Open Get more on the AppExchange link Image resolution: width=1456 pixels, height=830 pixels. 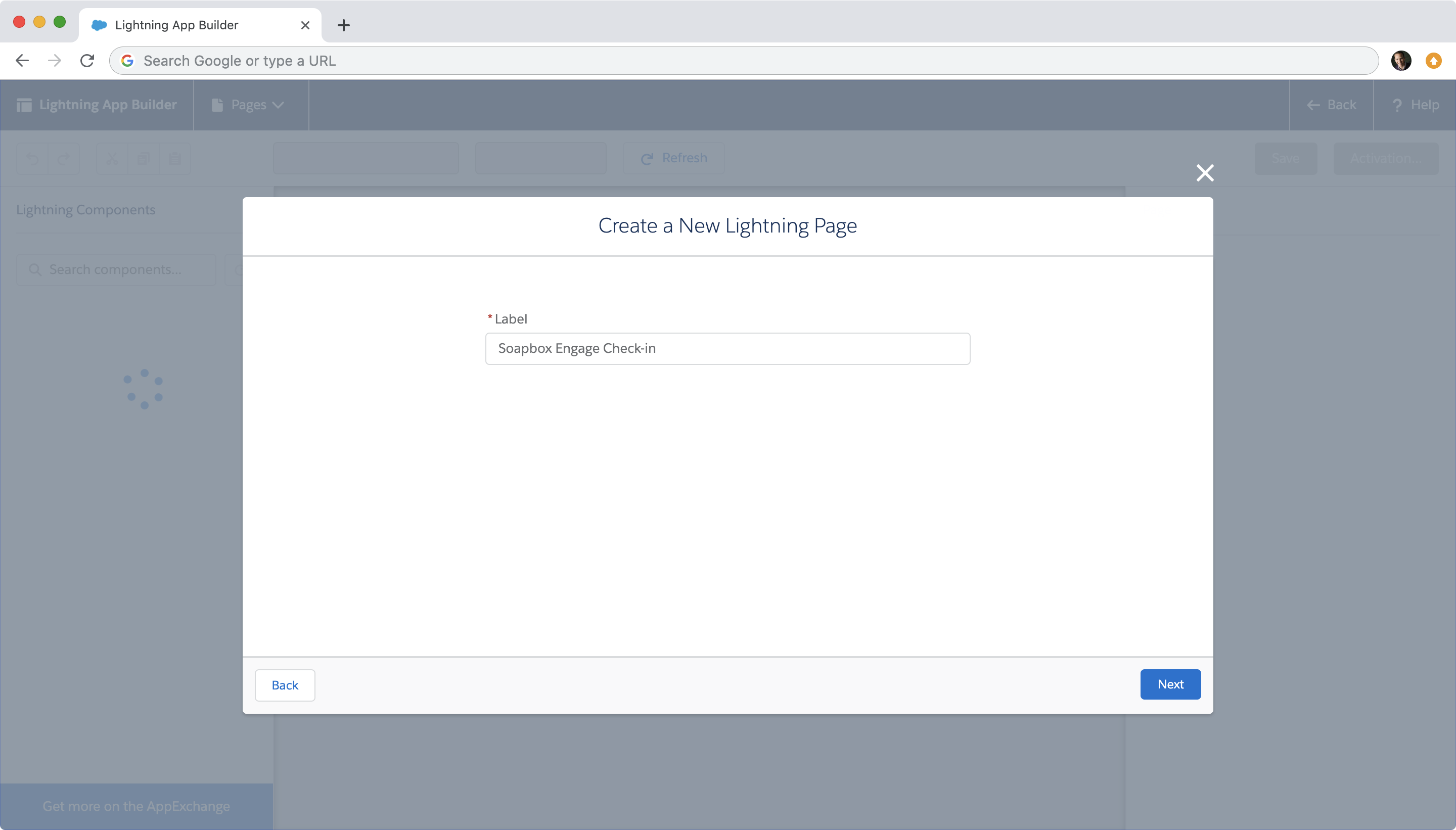click(x=136, y=806)
